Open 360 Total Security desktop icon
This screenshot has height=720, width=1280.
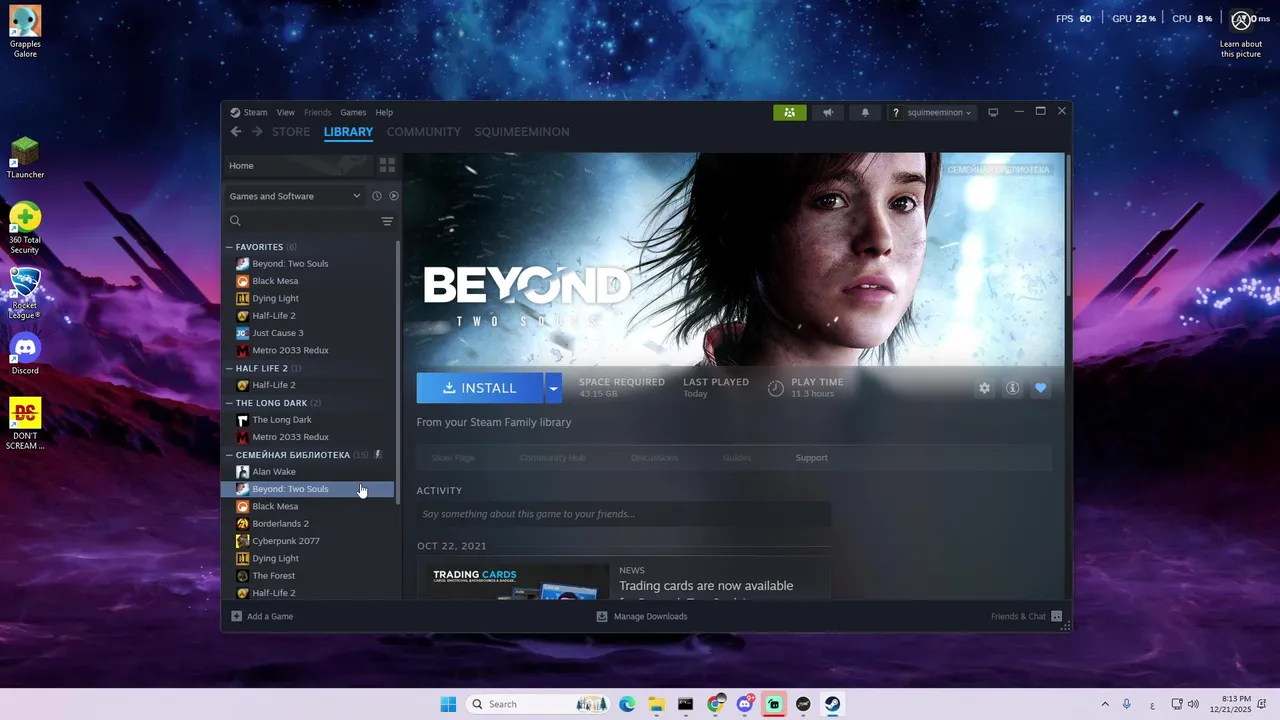(25, 228)
